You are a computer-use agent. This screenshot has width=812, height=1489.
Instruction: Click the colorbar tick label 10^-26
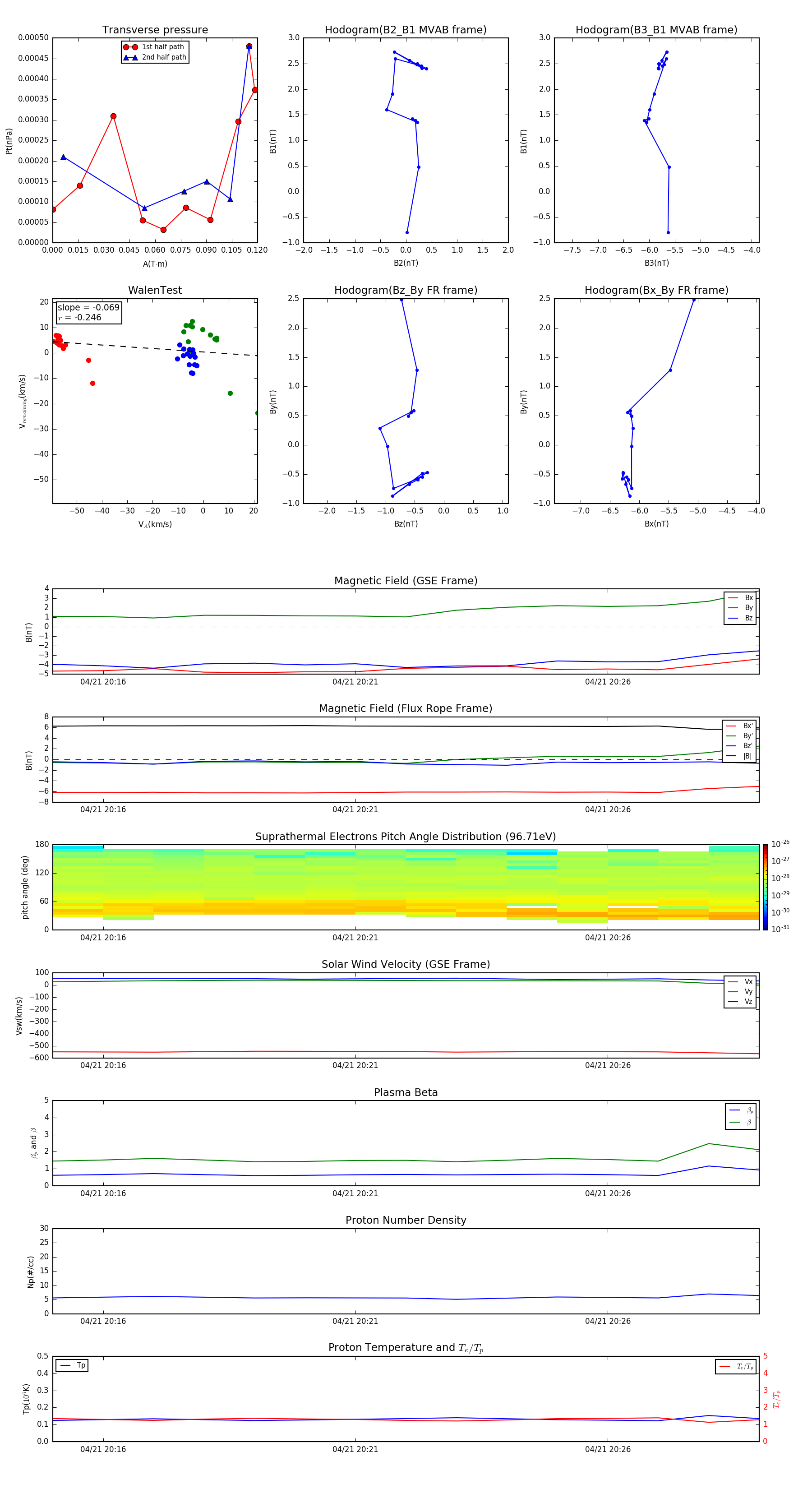tap(780, 844)
